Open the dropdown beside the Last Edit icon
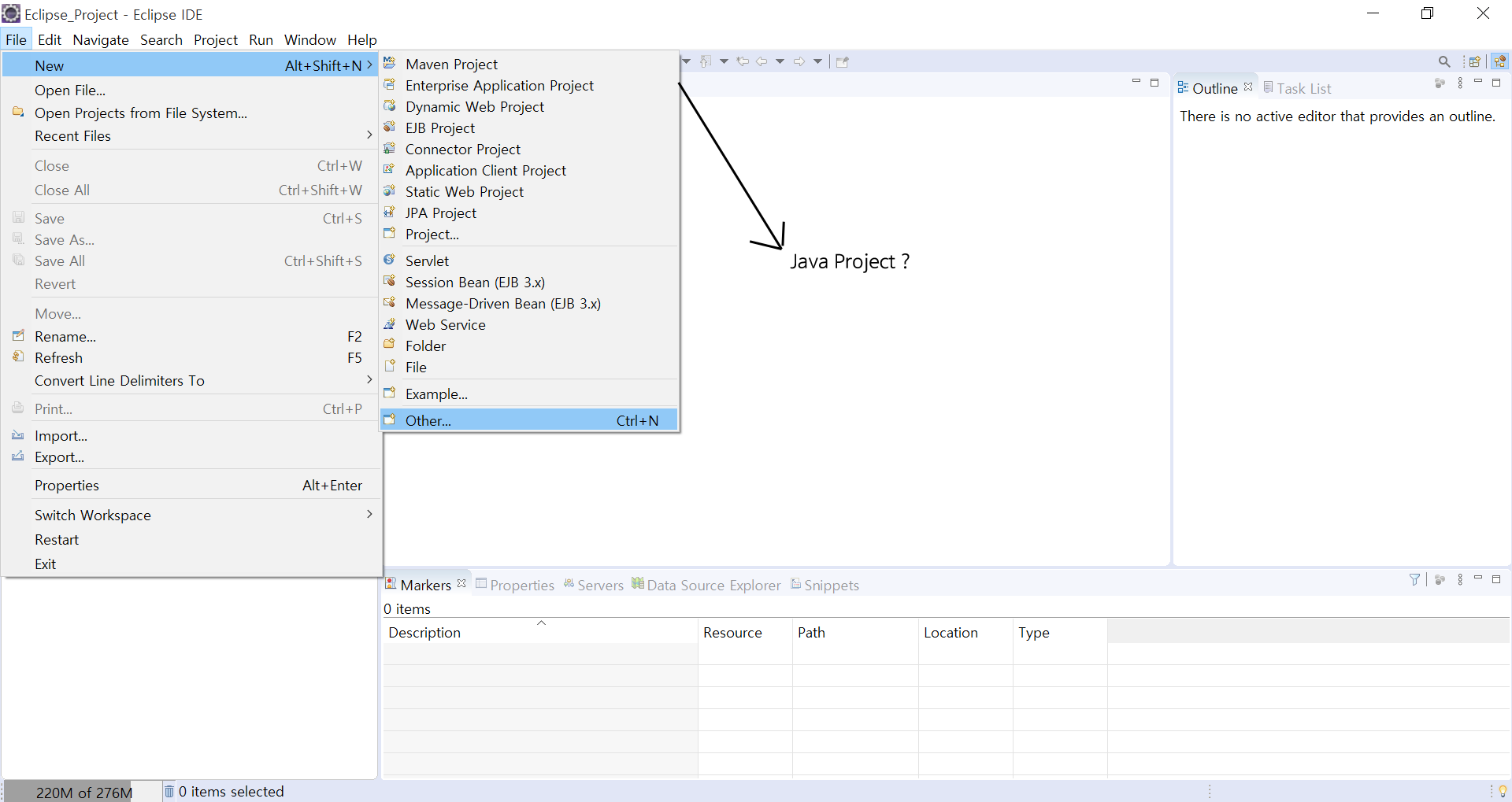1512x802 pixels. click(724, 61)
